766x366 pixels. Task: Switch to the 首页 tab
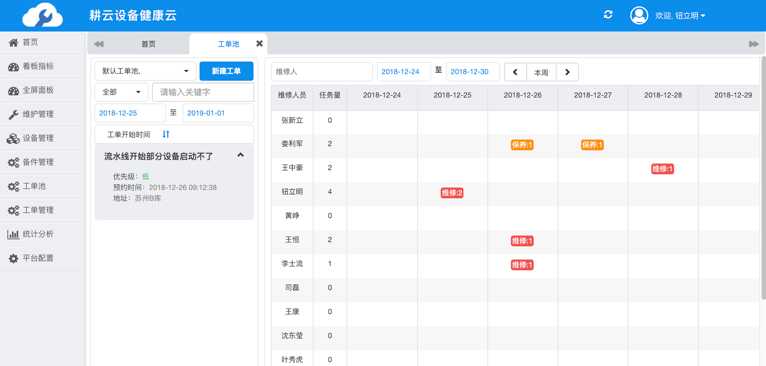pos(149,44)
